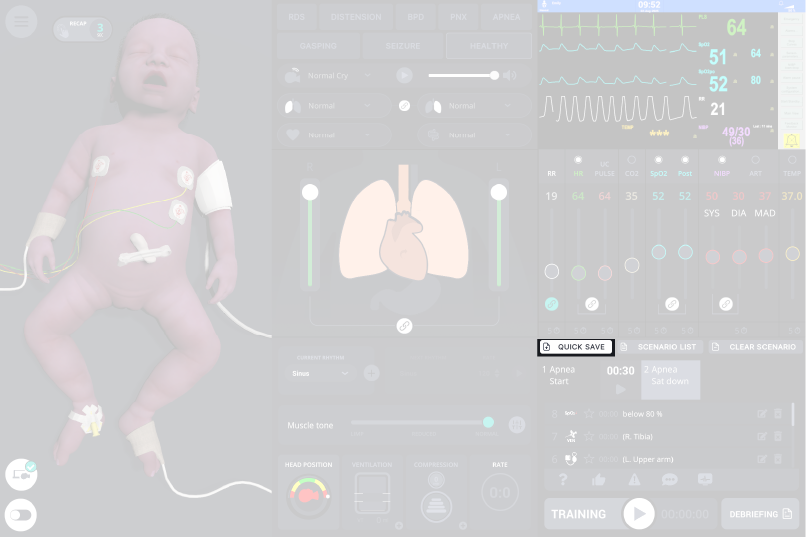The width and height of the screenshot is (806, 537).
Task: Delete the 'below 80 %' event entry
Action: click(778, 413)
